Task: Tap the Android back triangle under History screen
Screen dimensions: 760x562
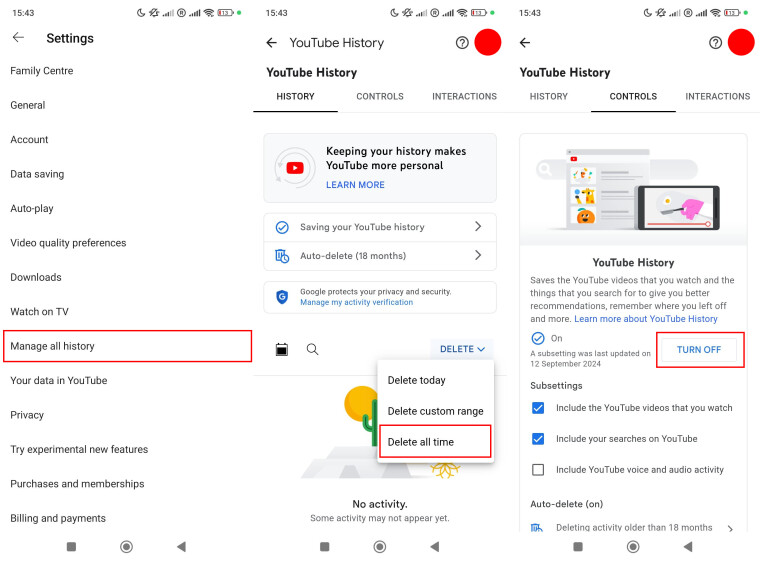Action: [435, 547]
